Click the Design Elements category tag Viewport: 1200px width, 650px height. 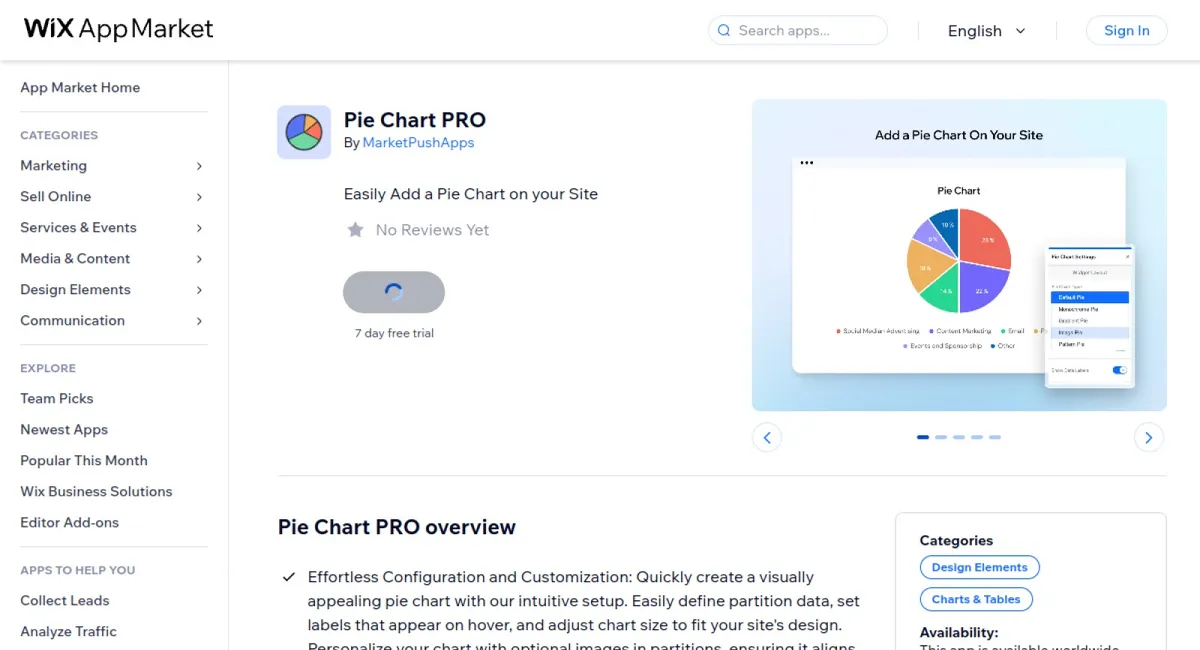click(979, 567)
